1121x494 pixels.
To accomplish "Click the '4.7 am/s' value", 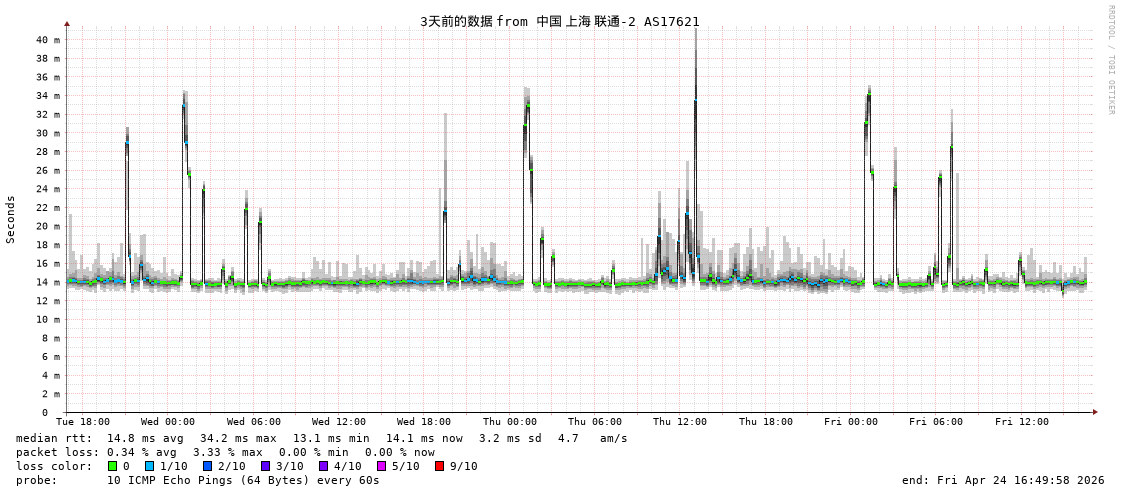I will pos(593,438).
